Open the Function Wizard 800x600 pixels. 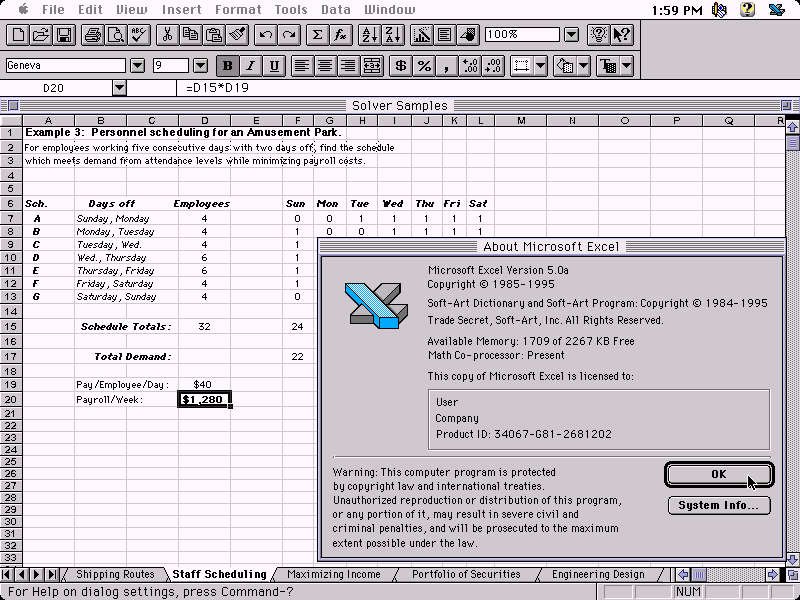tap(340, 35)
